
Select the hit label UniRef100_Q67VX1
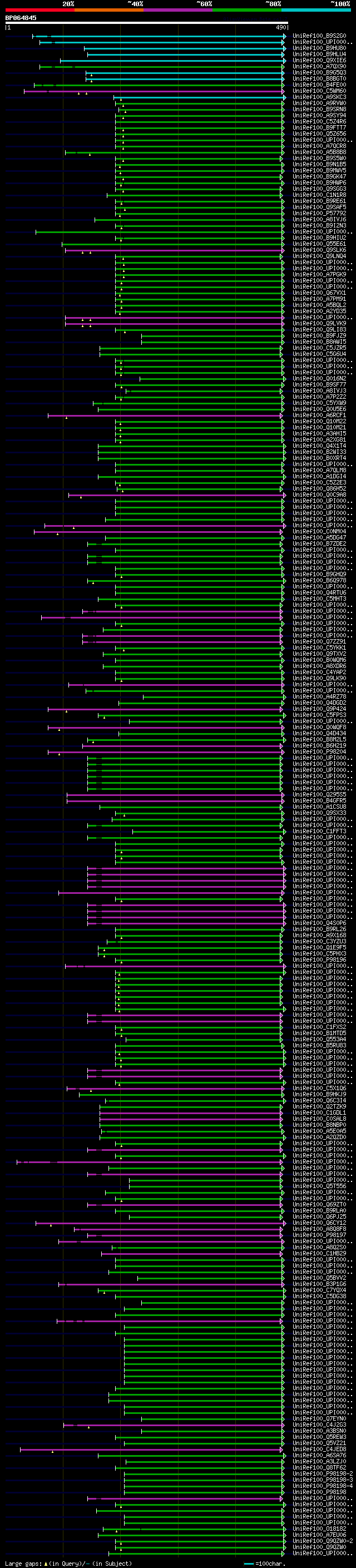point(319,293)
